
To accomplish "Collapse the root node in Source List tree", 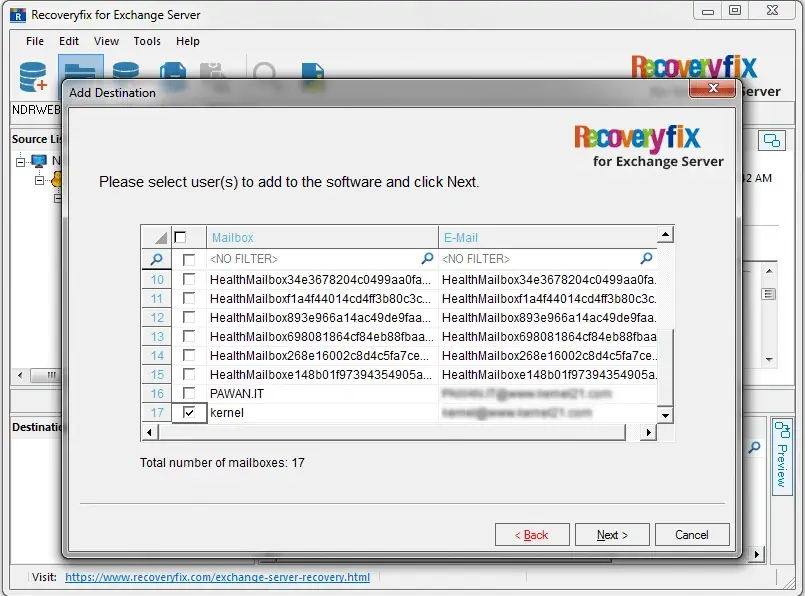I will pyautogui.click(x=20, y=162).
